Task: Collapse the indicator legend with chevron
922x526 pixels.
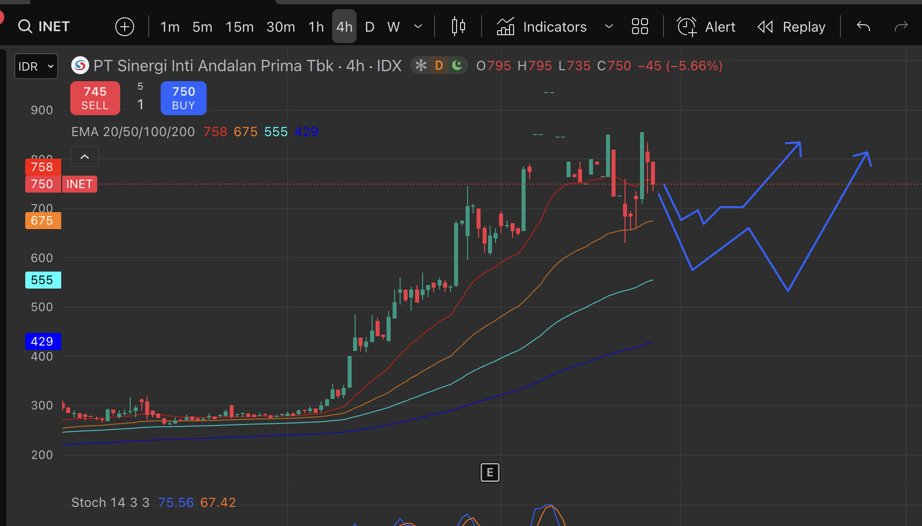Action: pyautogui.click(x=85, y=157)
